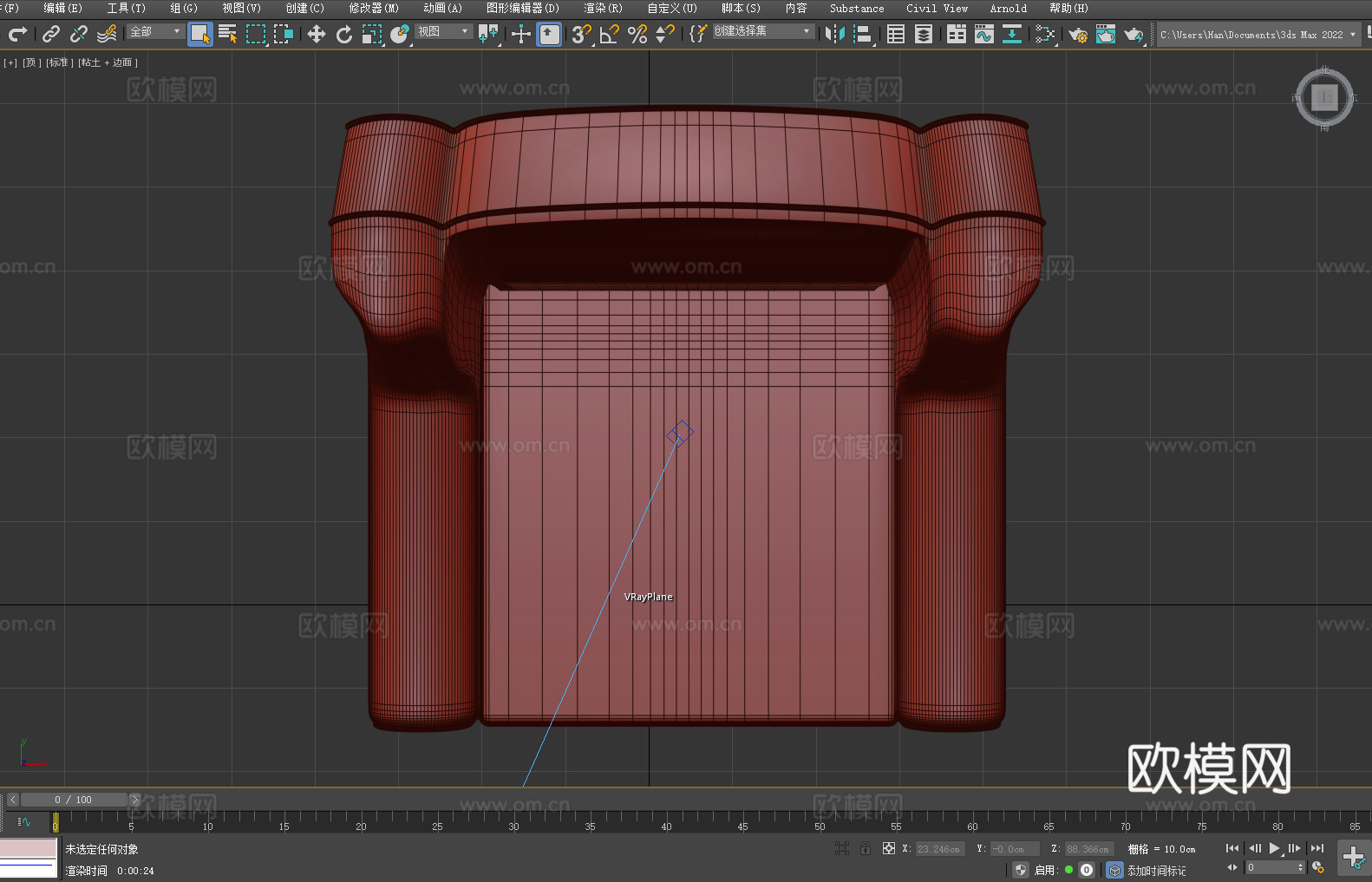
Task: Open the 修改器(M) menu
Action: pyautogui.click(x=374, y=8)
